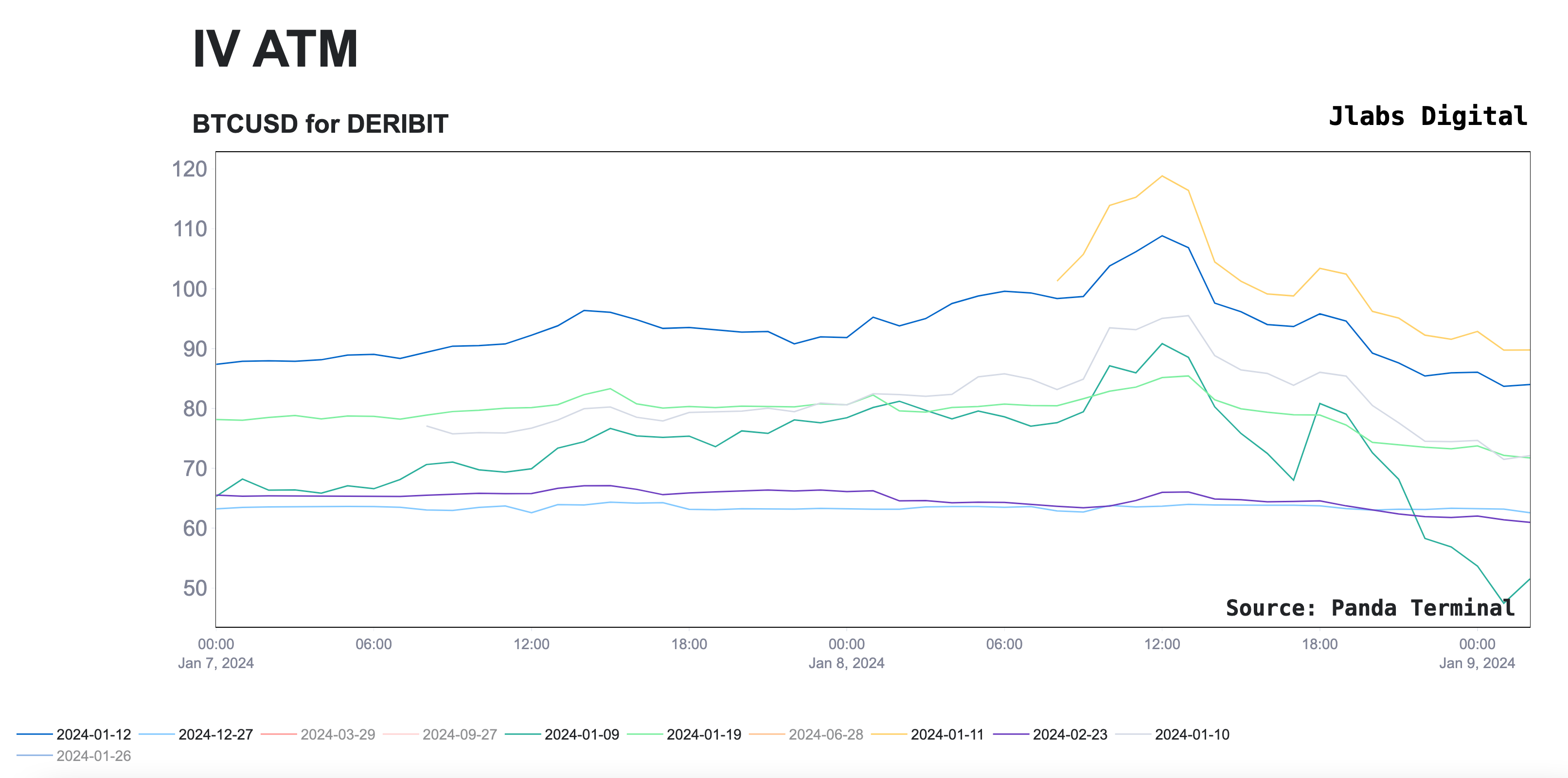Click the yellow line peak near 12:00
This screenshot has height=778, width=1568.
[x=1162, y=177]
